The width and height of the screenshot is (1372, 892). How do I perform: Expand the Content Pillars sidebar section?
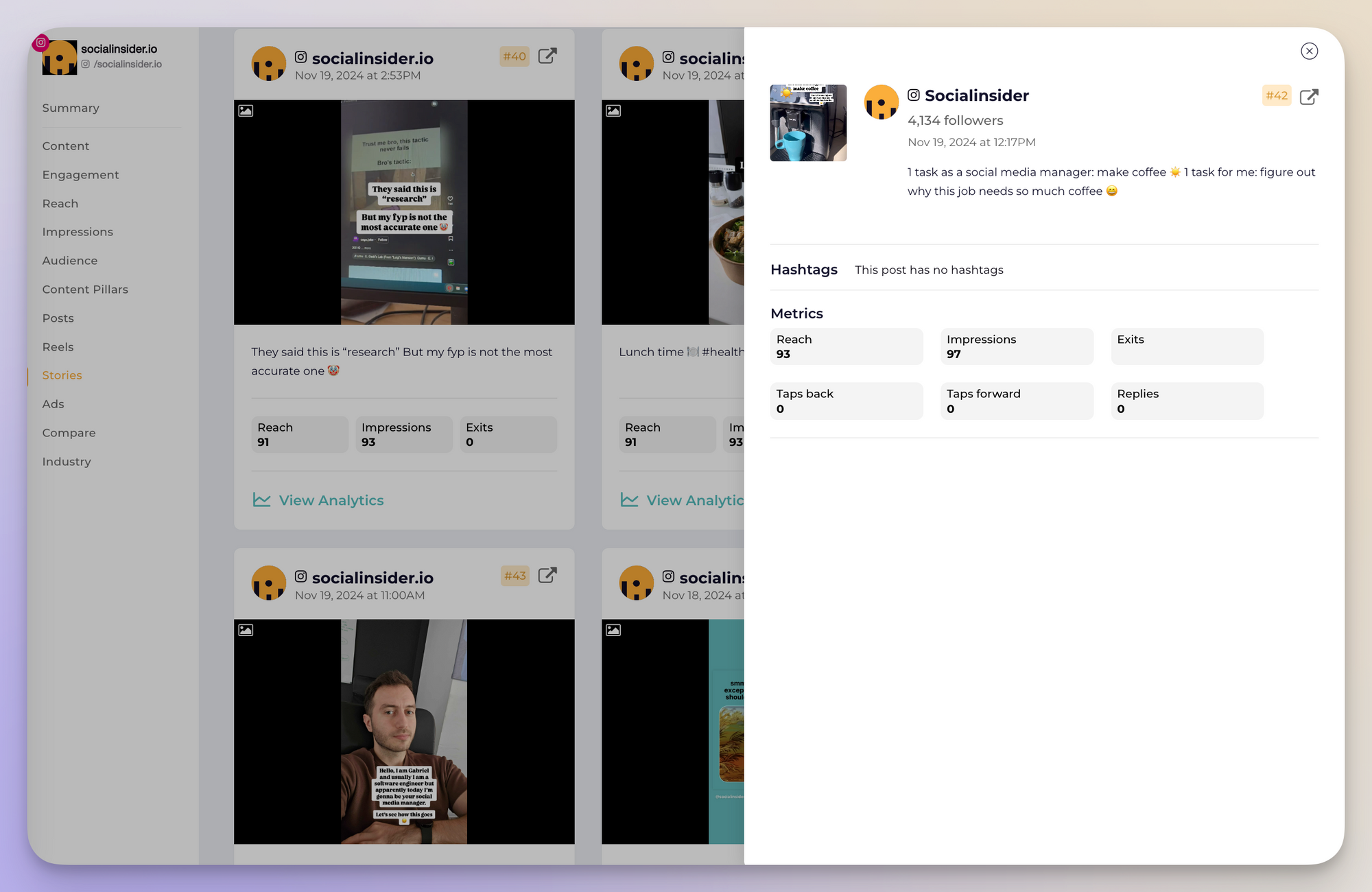tap(85, 289)
